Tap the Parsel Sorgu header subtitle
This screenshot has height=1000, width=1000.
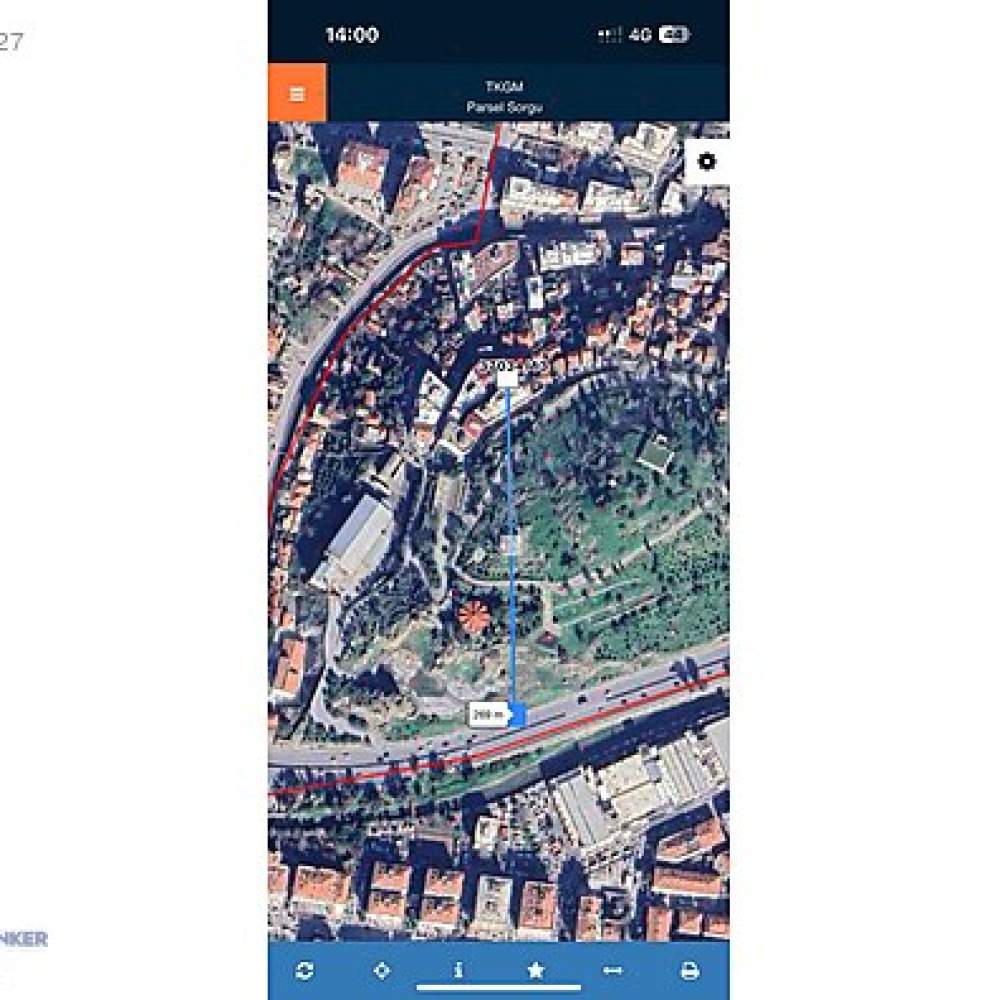[x=504, y=107]
